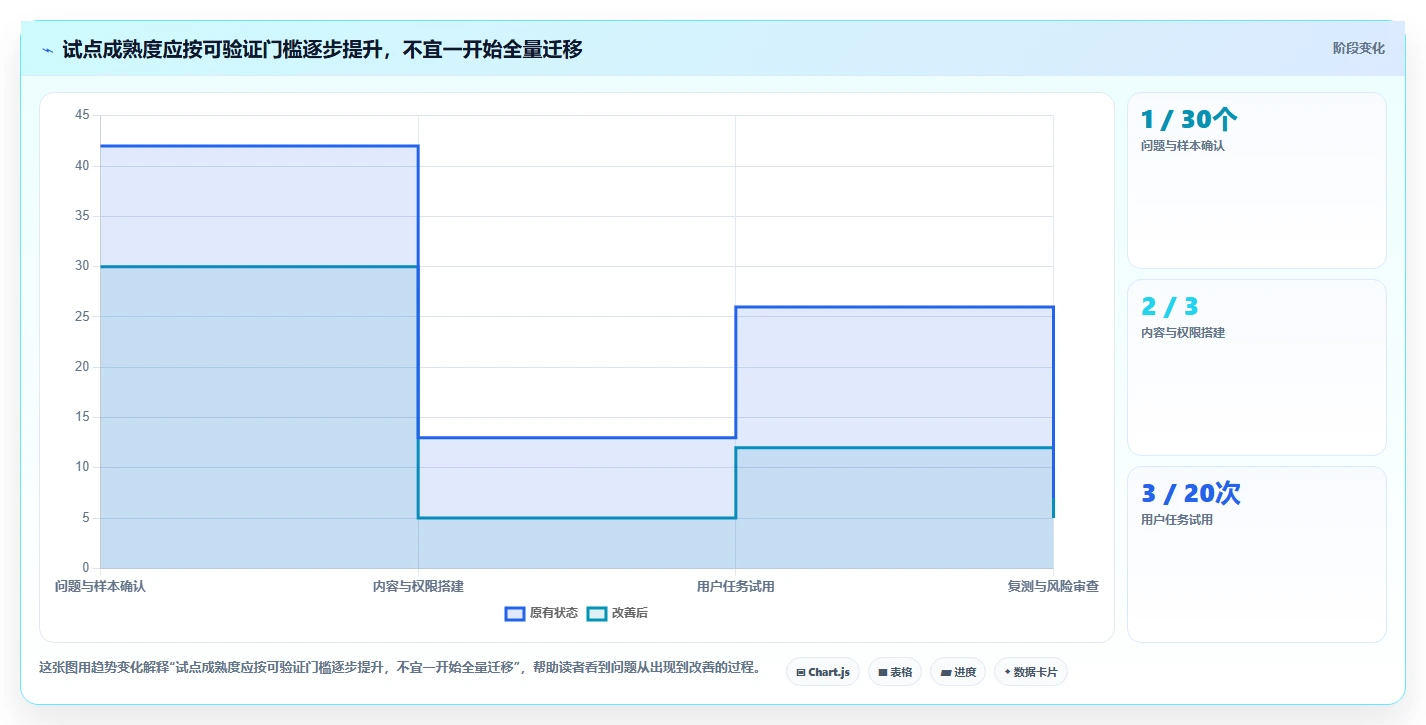
Task: Click the 问题与样本确认 caption in first card
Action: pos(1183,146)
